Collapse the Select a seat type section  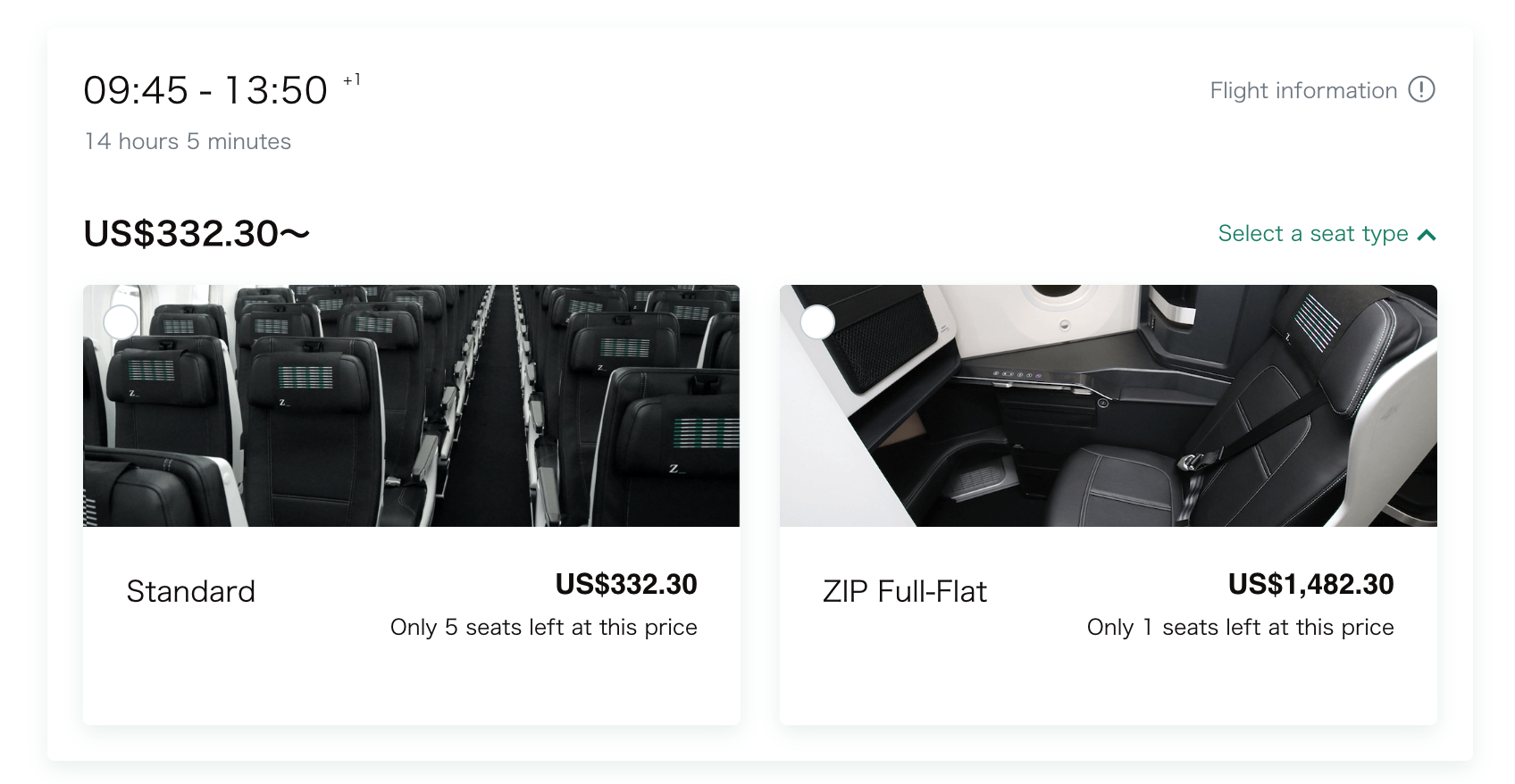(x=1313, y=234)
